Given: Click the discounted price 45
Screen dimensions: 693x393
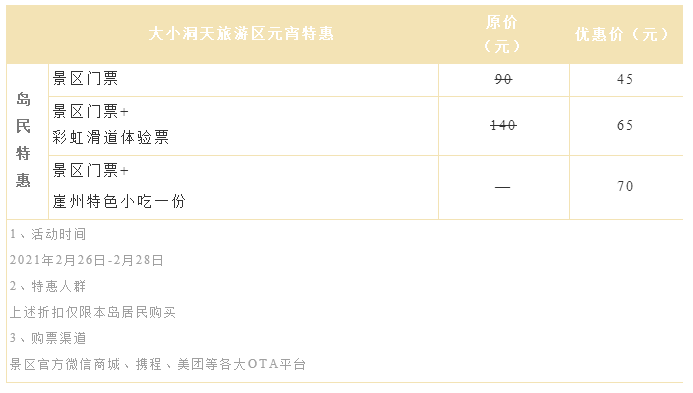Looking at the screenshot, I should click(x=625, y=80).
